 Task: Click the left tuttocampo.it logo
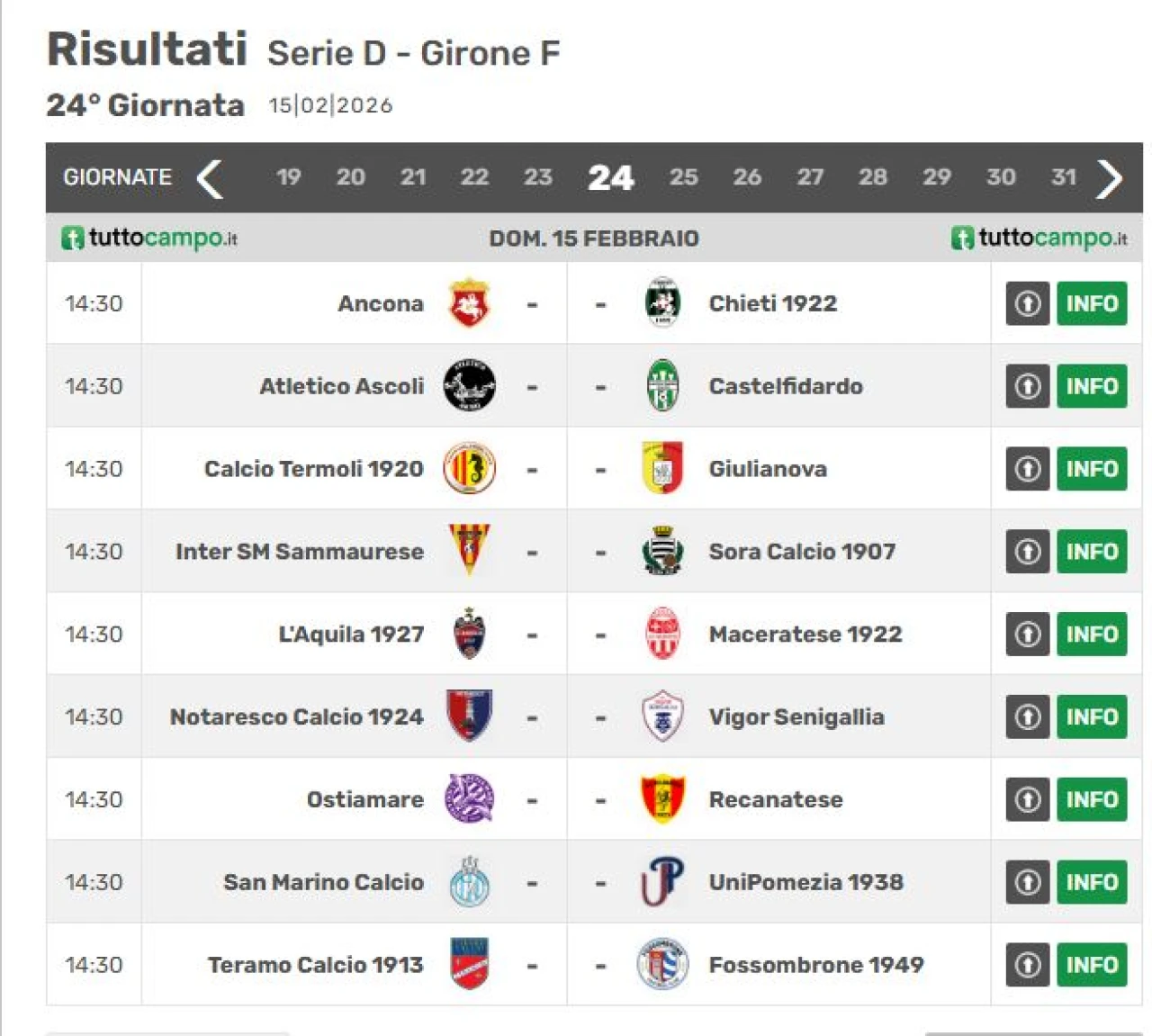(149, 239)
